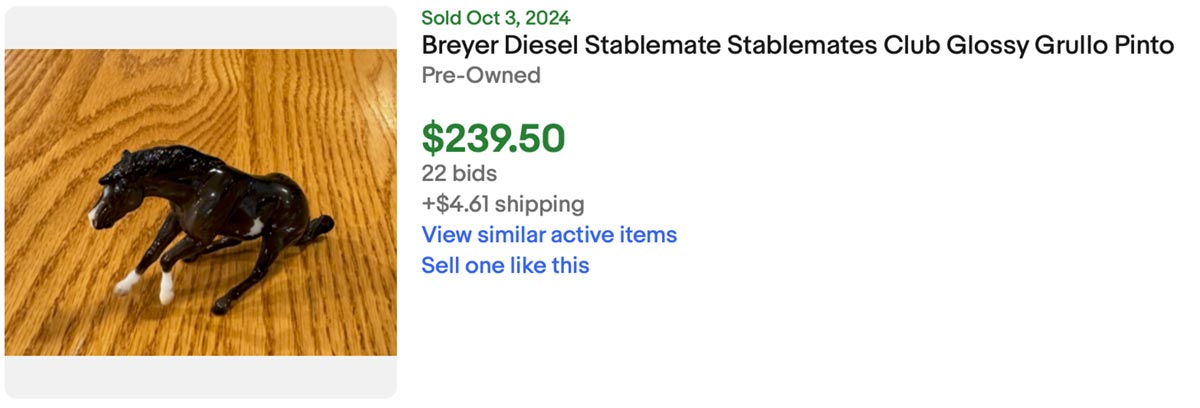Click the Pre-Owned condition label

pyautogui.click(x=481, y=75)
